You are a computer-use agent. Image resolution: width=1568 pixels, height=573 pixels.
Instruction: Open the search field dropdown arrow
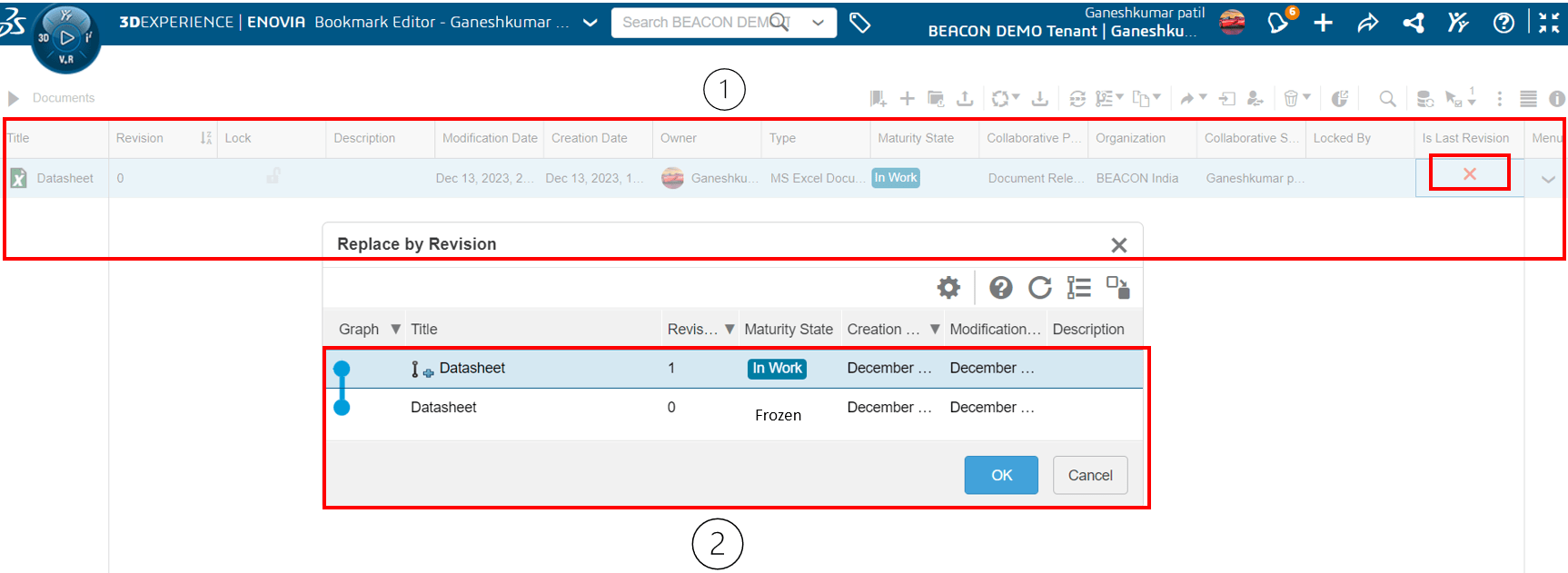pyautogui.click(x=819, y=23)
